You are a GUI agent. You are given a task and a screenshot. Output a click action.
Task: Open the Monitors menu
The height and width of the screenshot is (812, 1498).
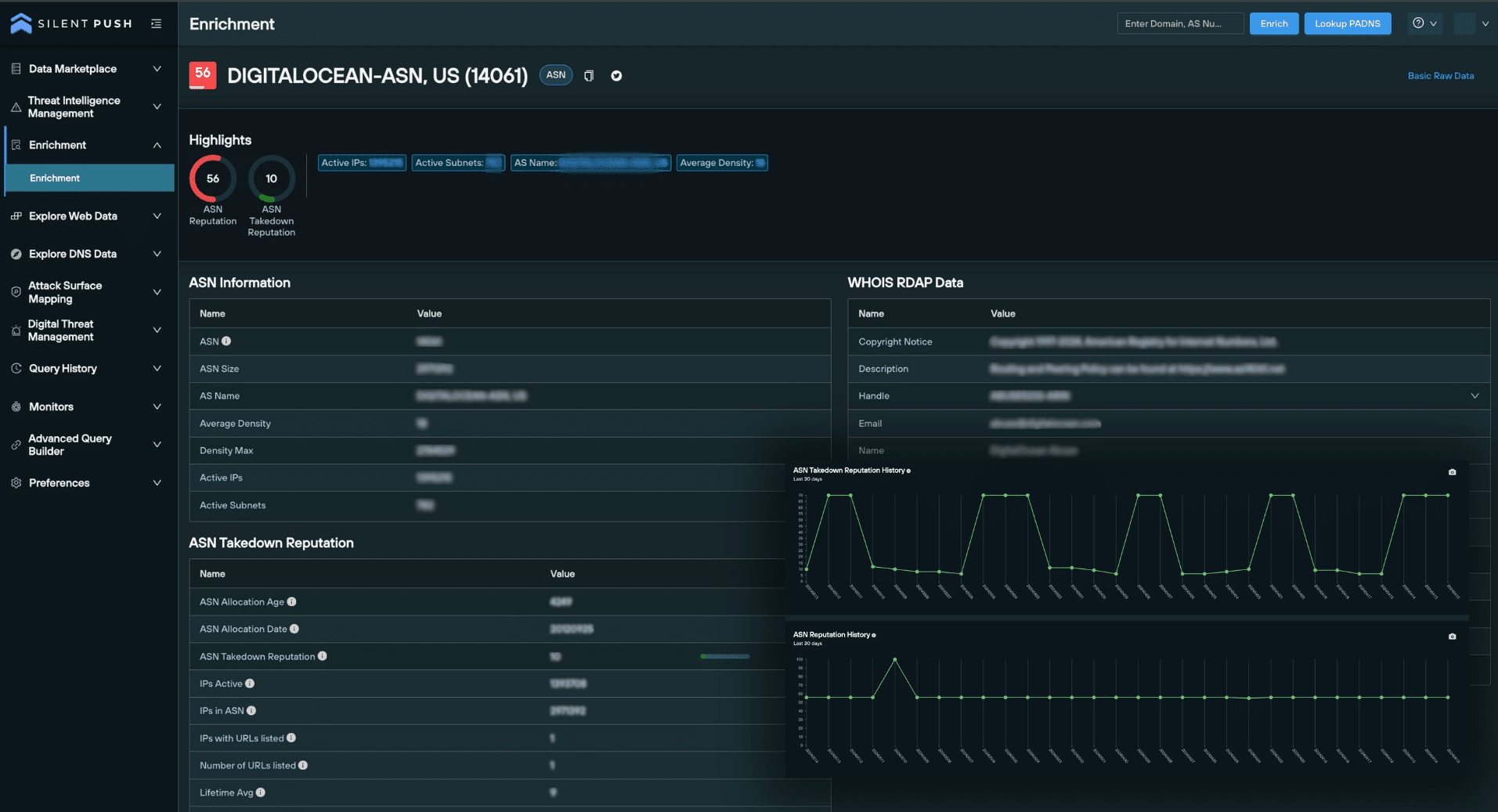[88, 406]
